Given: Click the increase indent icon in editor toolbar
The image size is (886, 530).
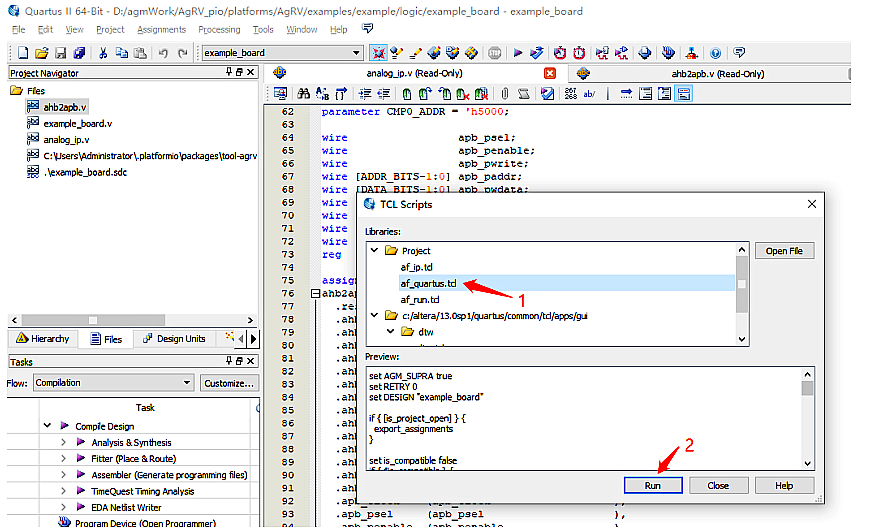Looking at the screenshot, I should 365,94.
